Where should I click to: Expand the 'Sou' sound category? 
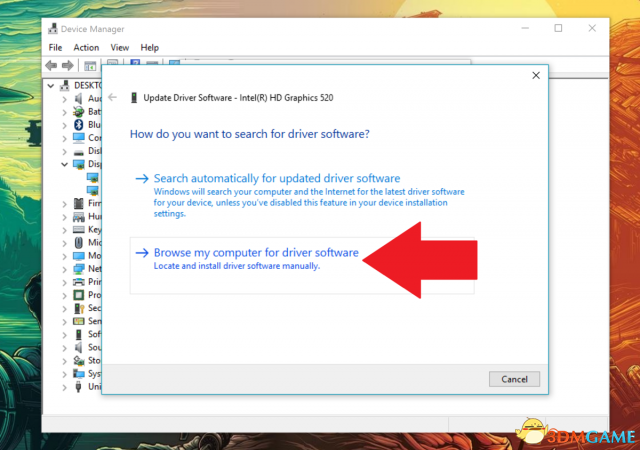pos(64,348)
